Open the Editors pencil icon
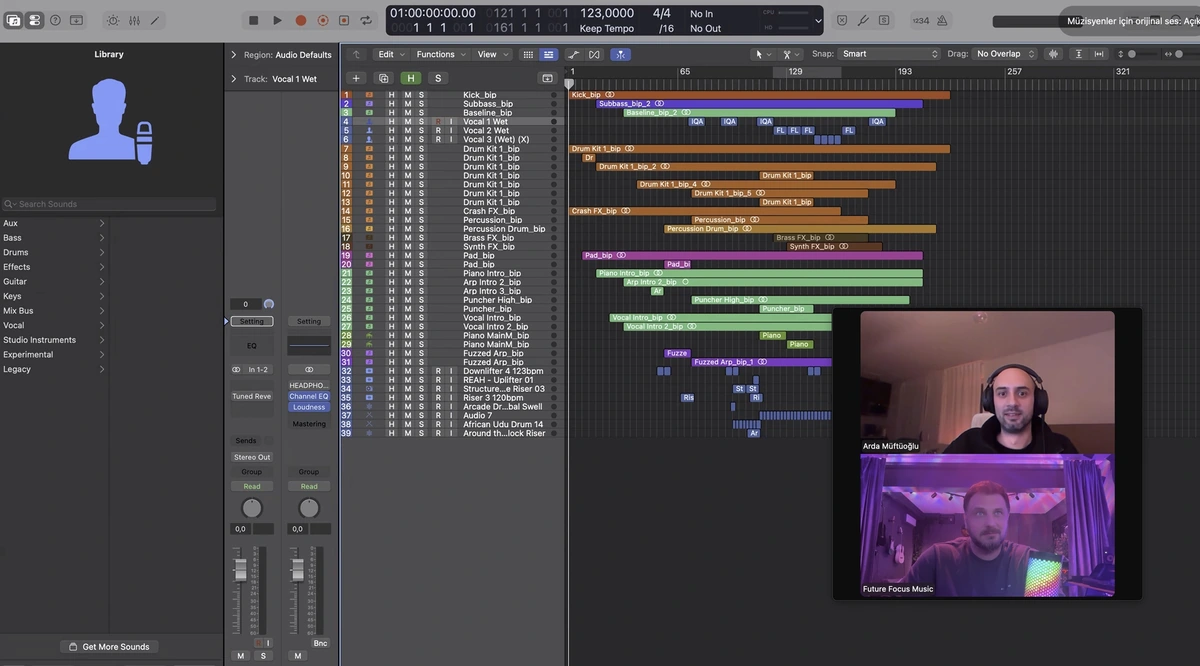The height and width of the screenshot is (666, 1200). pyautogui.click(x=155, y=20)
